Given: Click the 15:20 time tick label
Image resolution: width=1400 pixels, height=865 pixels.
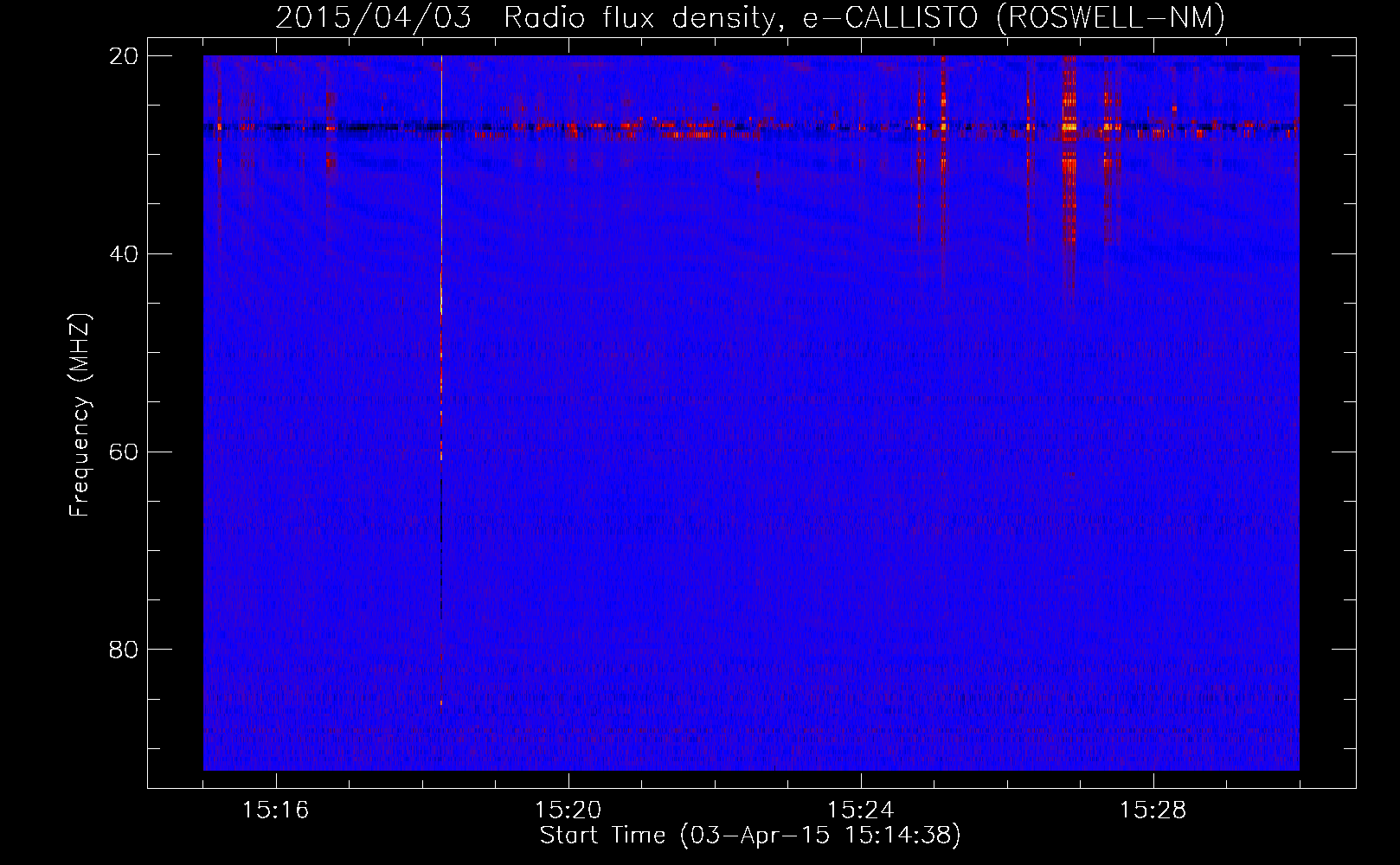Looking at the screenshot, I should pyautogui.click(x=568, y=811).
